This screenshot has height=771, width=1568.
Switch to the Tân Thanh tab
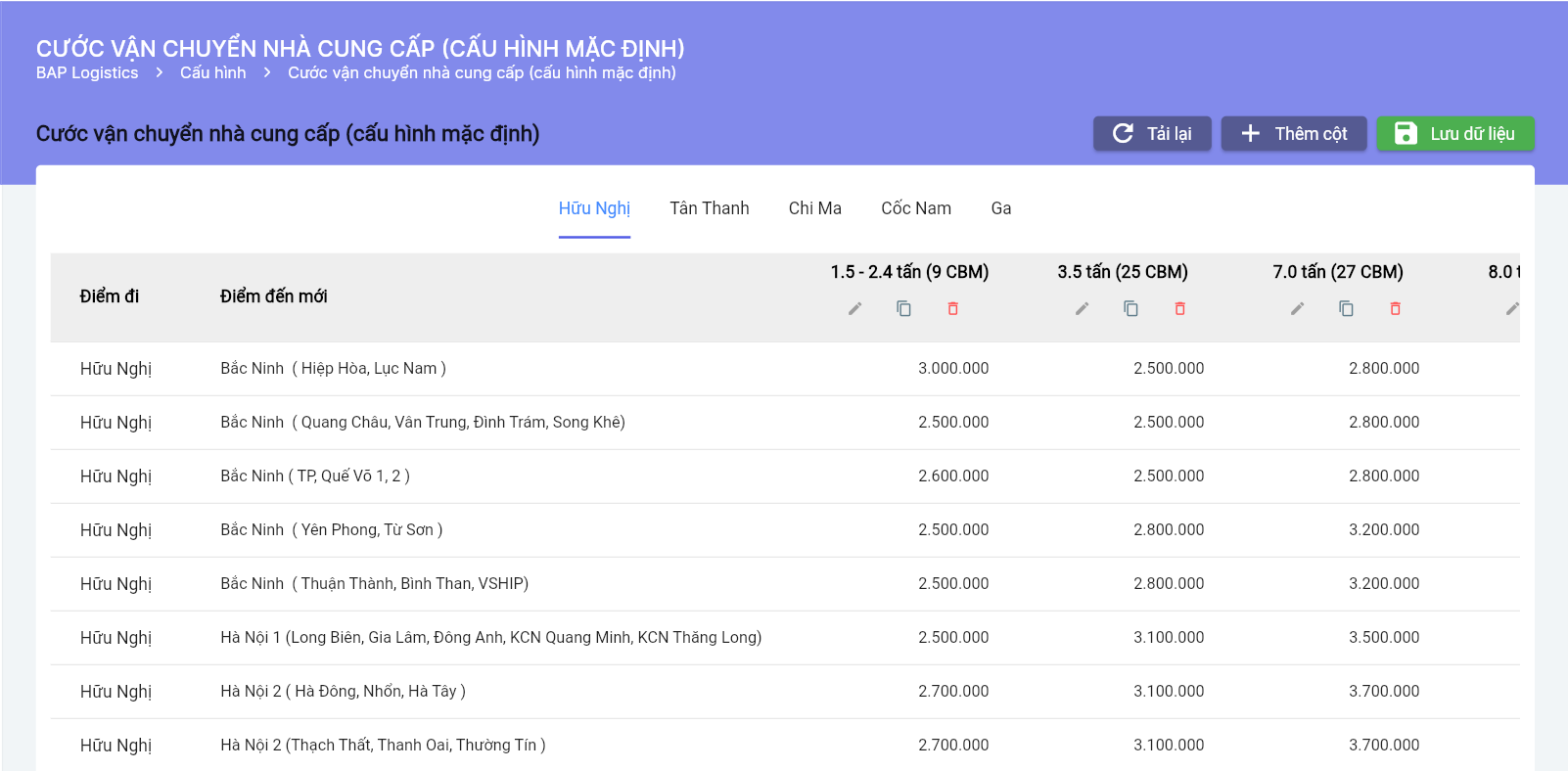click(x=709, y=208)
